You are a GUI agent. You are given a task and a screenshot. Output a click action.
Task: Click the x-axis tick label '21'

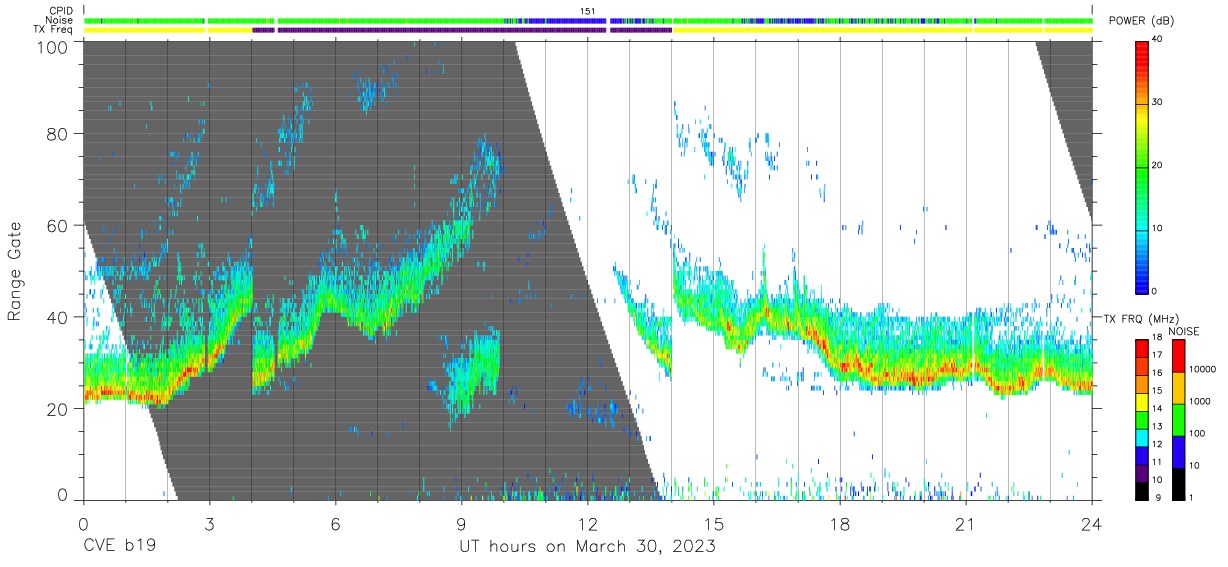point(966,525)
